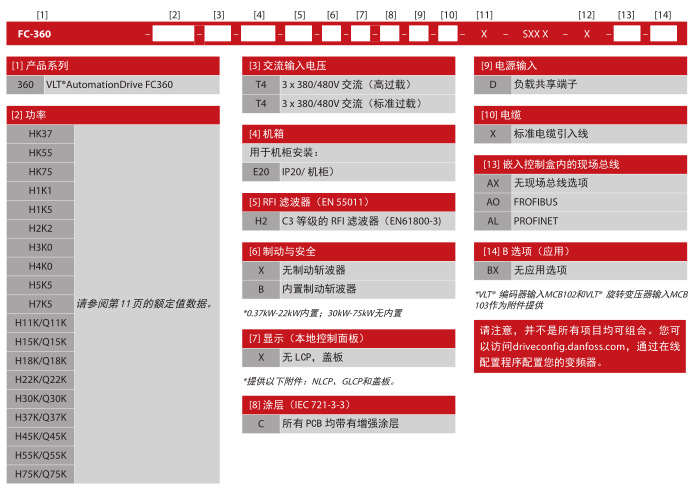The height and width of the screenshot is (490, 697).
Task: Select the H4K0 power code
Action: (x=40, y=266)
